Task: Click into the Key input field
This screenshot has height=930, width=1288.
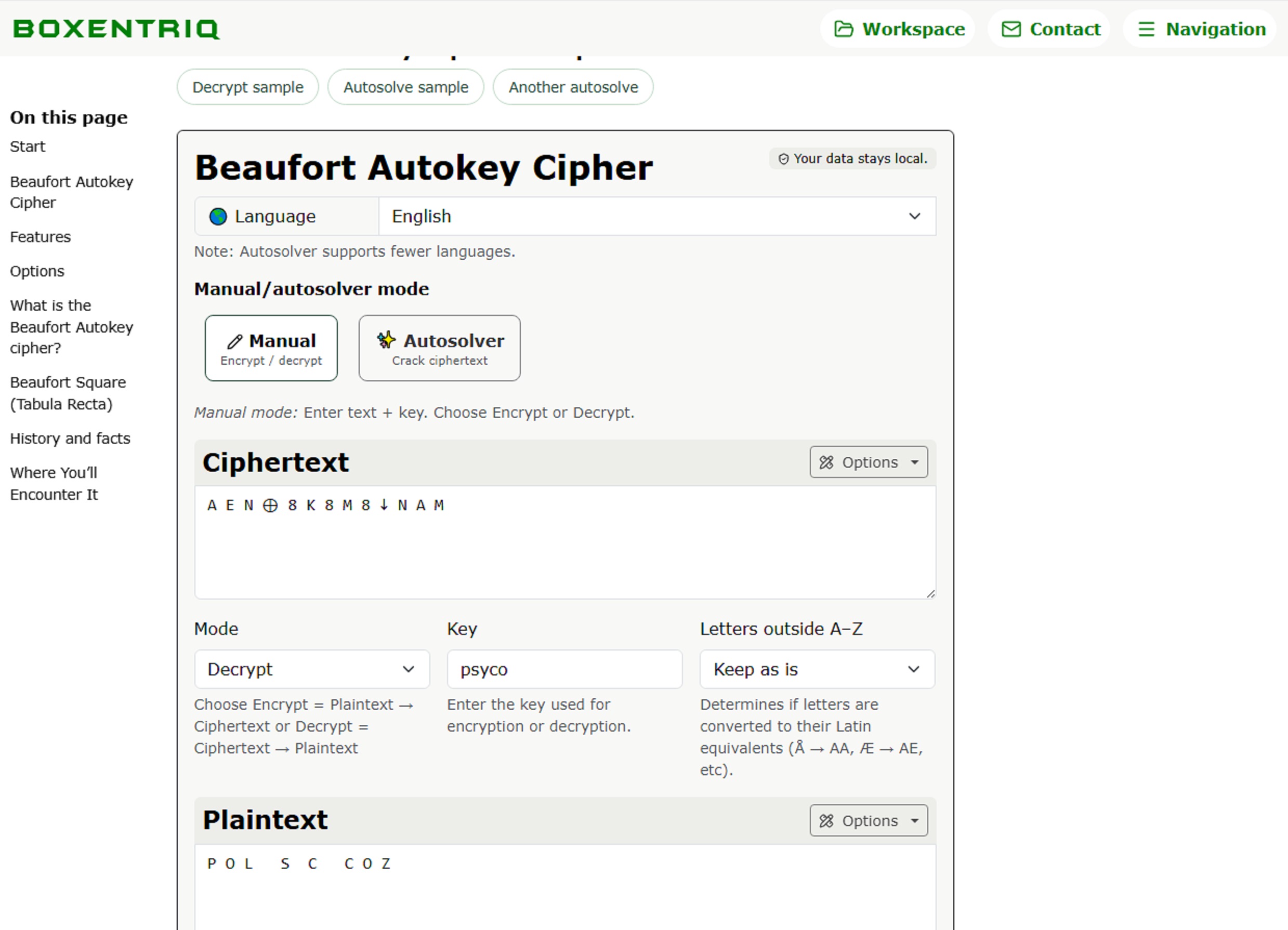Action: tap(564, 669)
